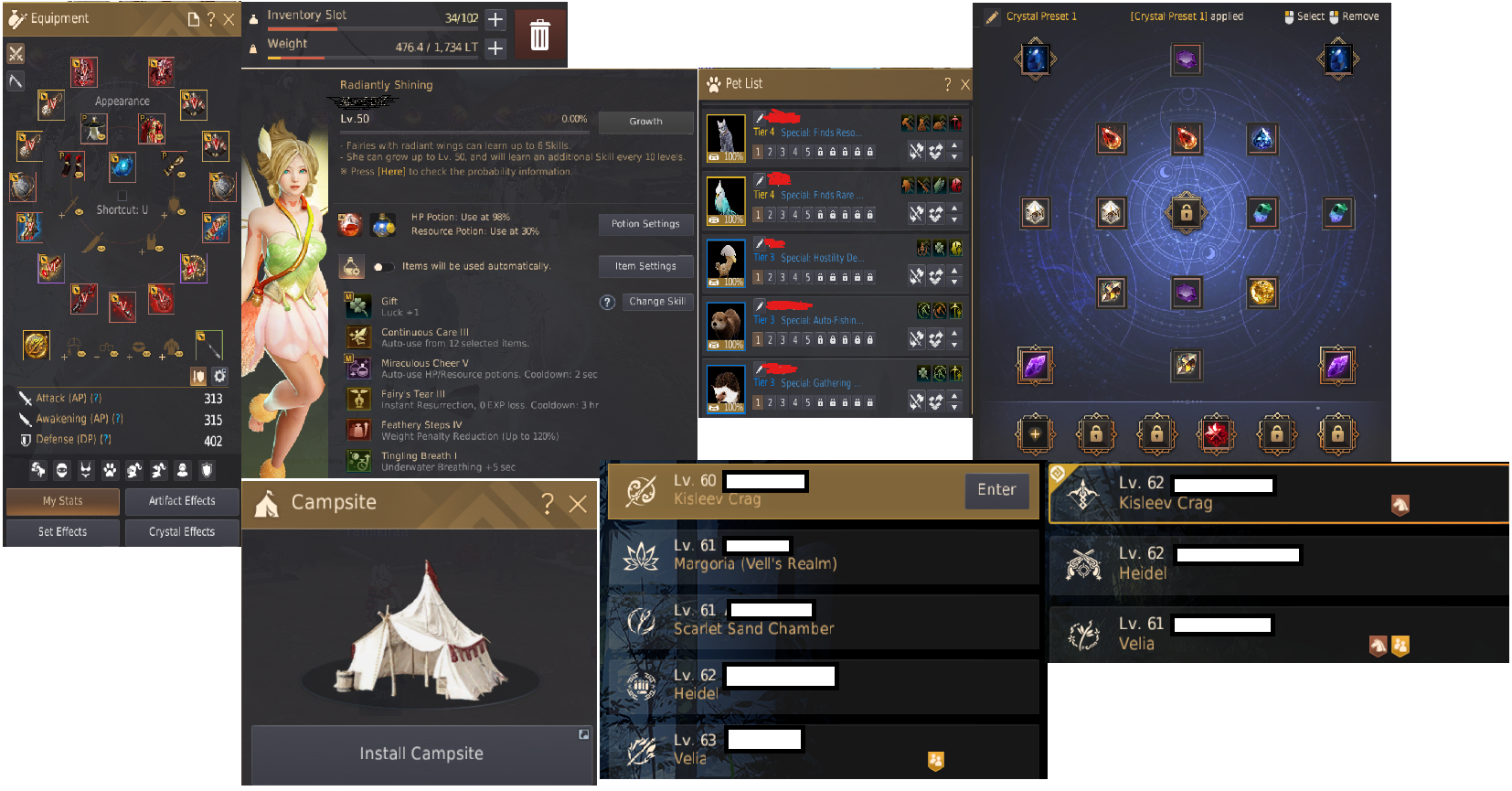Click rename pencil icon on cat pet
Image resolution: width=1512 pixels, height=791 pixels.
tap(760, 118)
